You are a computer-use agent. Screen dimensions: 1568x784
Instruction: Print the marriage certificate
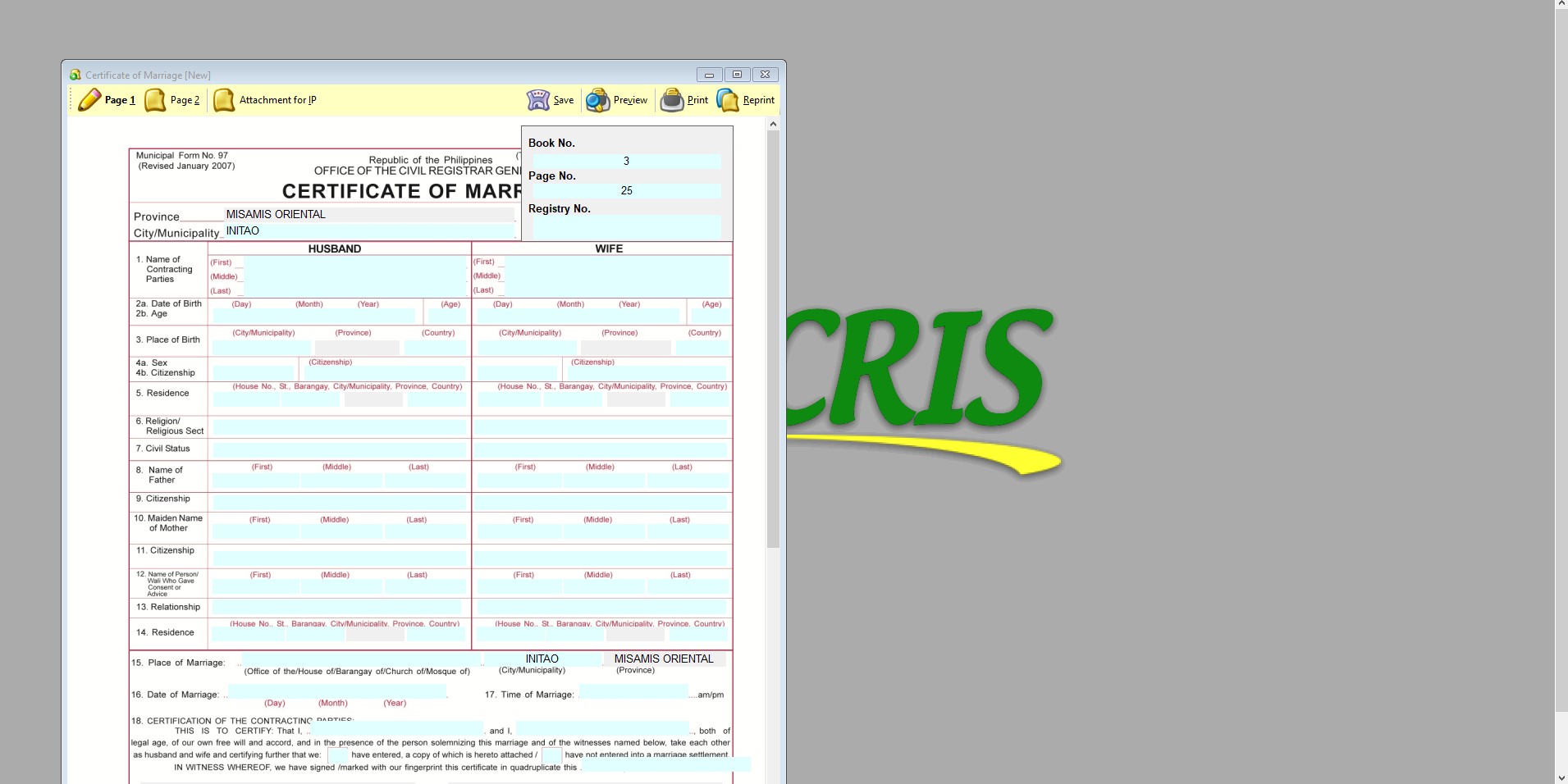click(x=684, y=100)
